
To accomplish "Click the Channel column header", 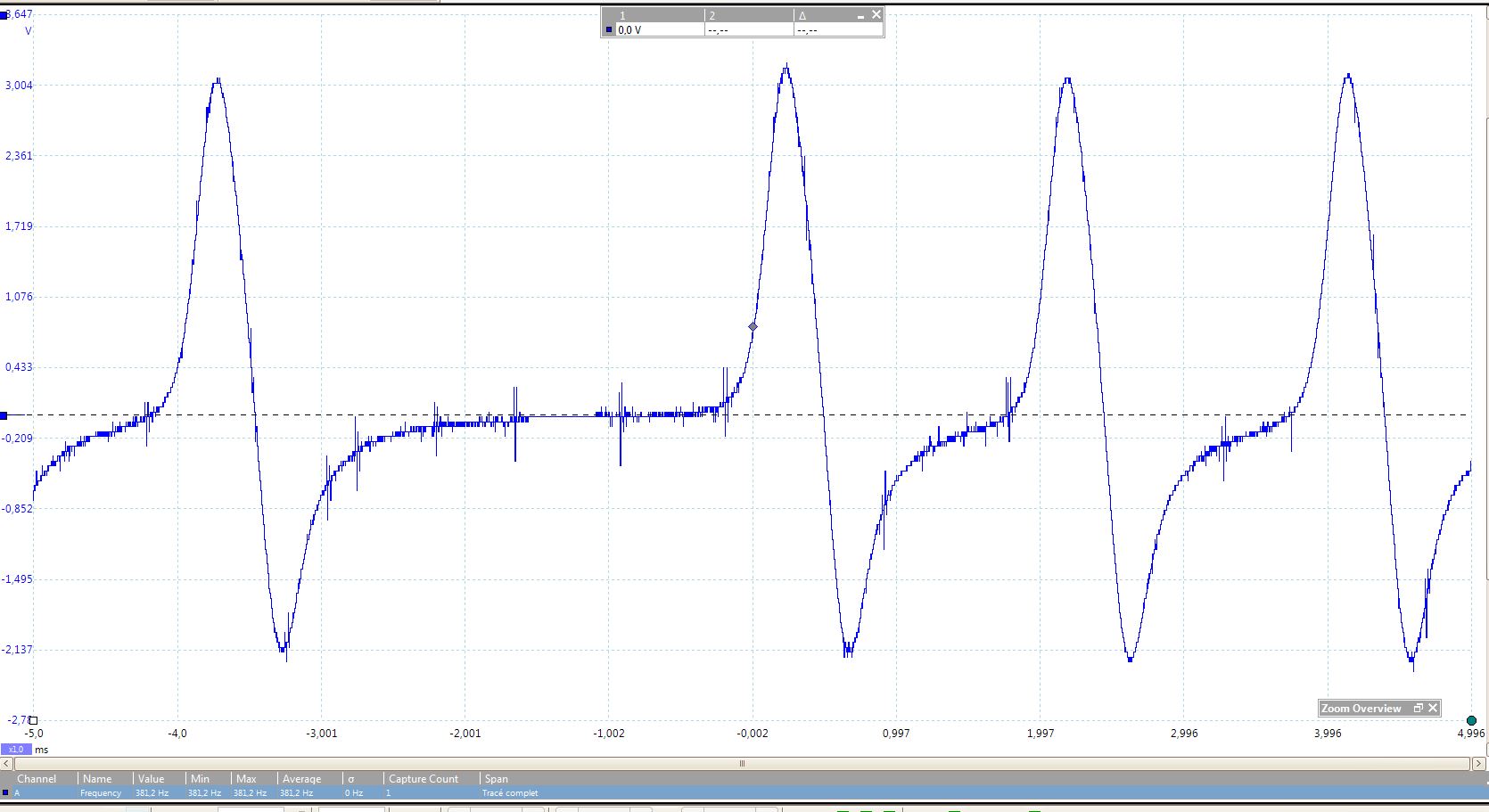I will tap(37, 779).
